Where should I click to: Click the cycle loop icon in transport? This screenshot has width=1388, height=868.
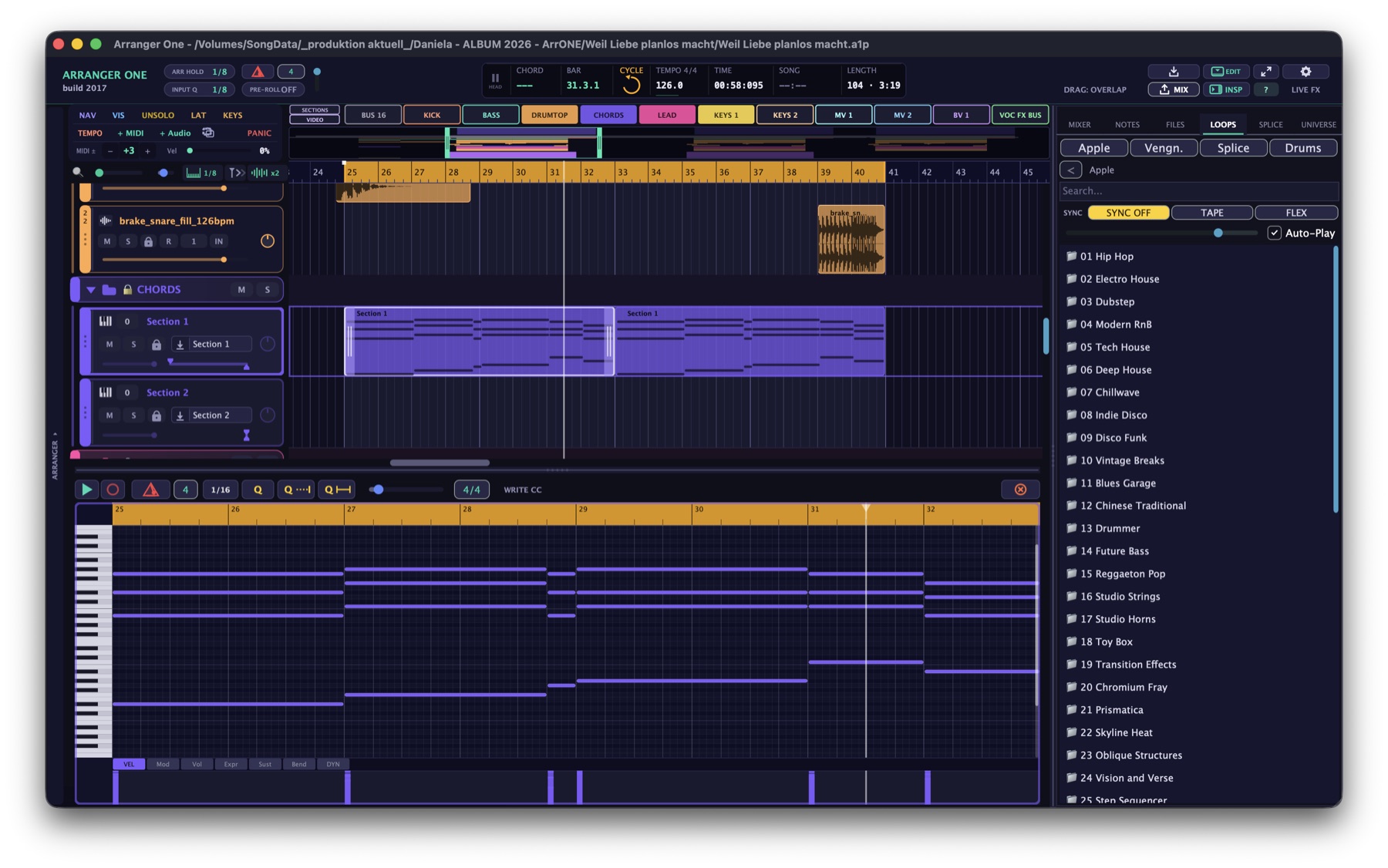click(x=632, y=85)
